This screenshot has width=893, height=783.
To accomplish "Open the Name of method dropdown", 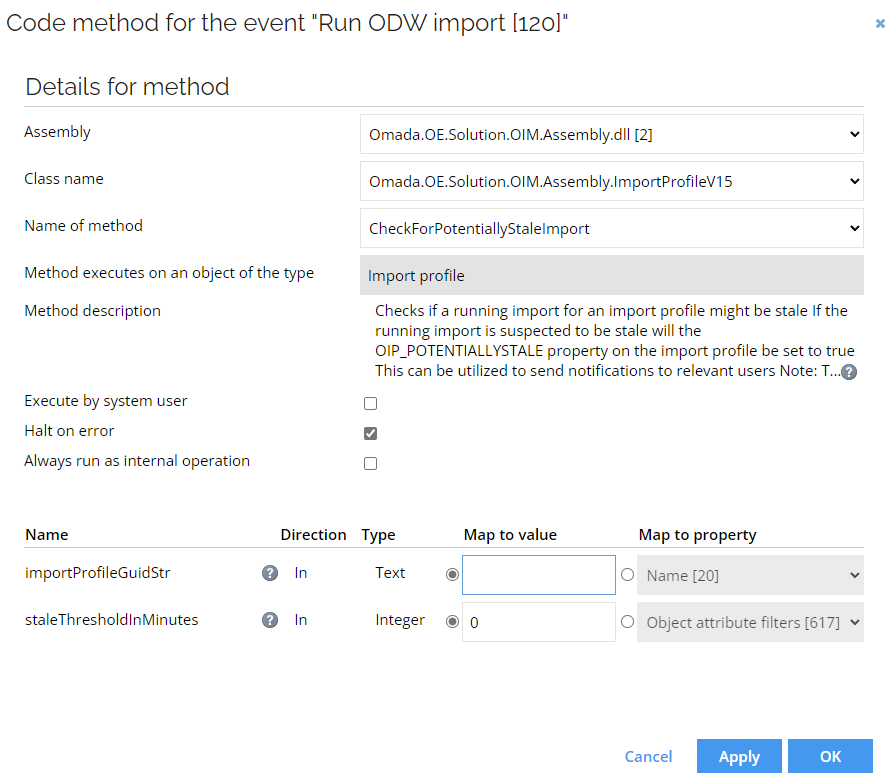I will click(612, 228).
